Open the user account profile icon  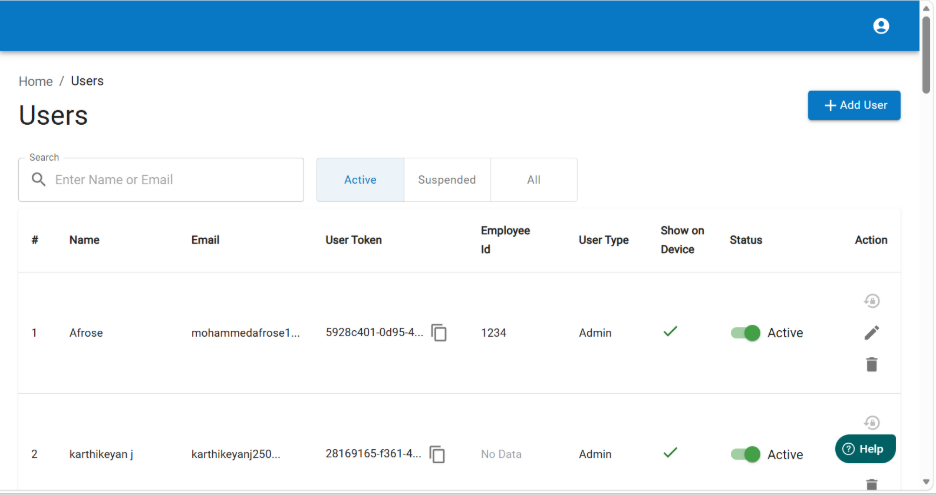click(x=880, y=26)
